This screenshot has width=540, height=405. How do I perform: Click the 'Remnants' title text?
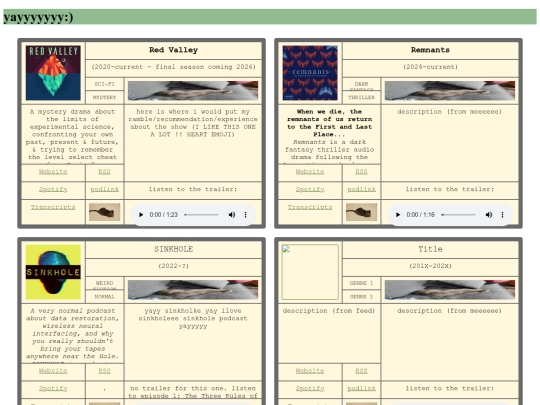tap(430, 50)
